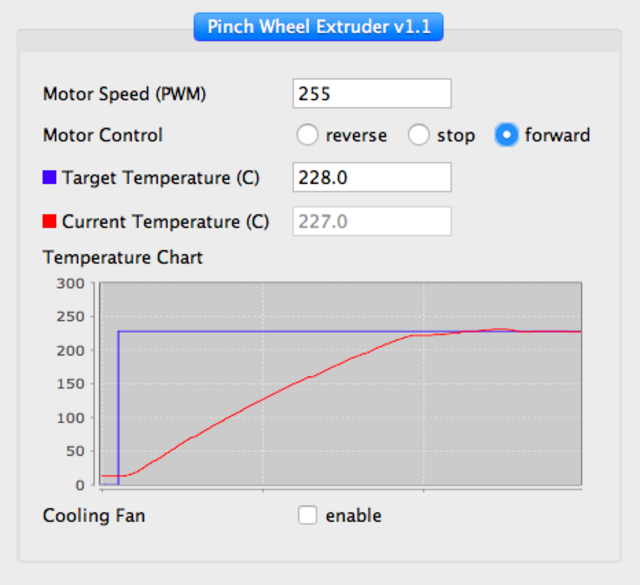Click the 'forward' radio label text
Image resolution: width=640 pixels, height=585 pixels.
click(557, 135)
